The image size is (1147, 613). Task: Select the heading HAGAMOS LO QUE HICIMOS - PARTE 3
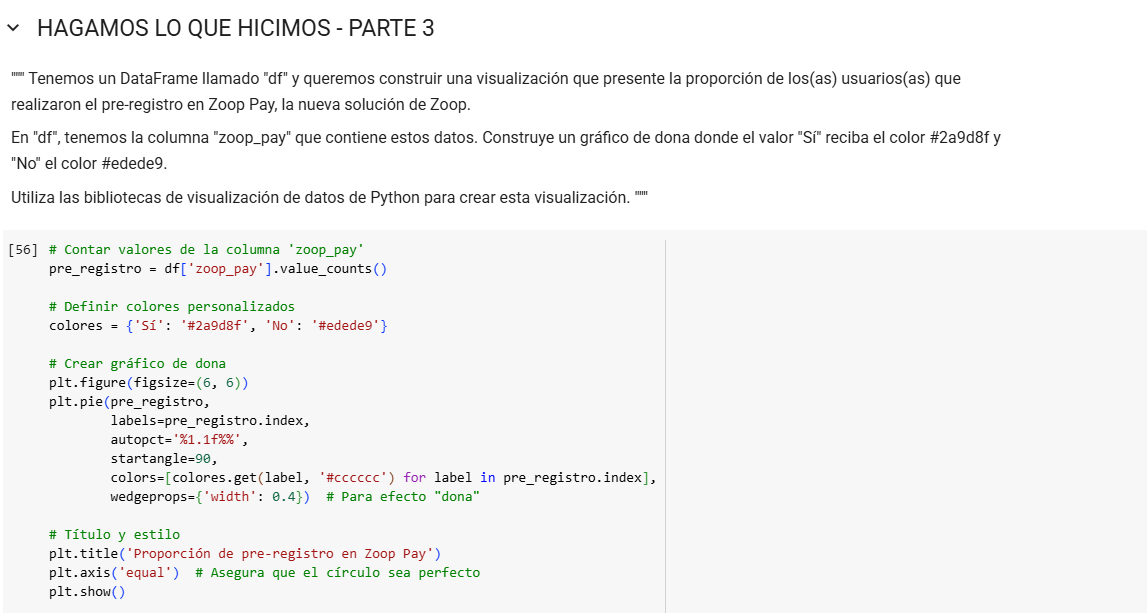236,29
